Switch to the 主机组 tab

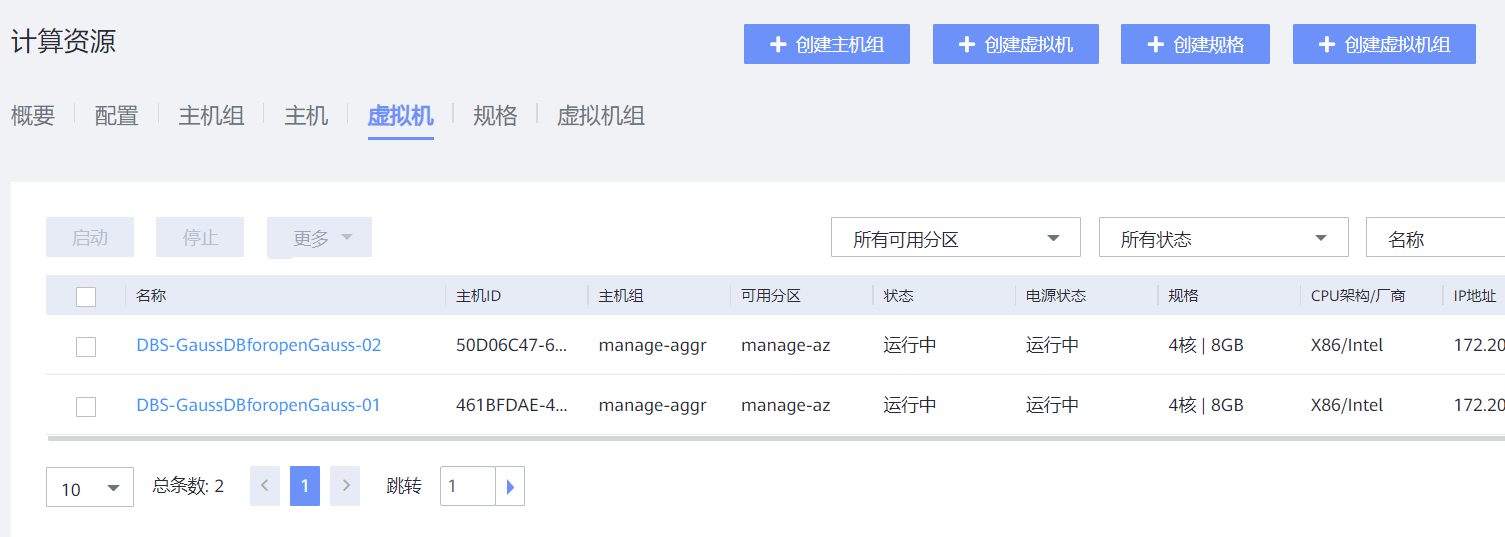pyautogui.click(x=211, y=116)
